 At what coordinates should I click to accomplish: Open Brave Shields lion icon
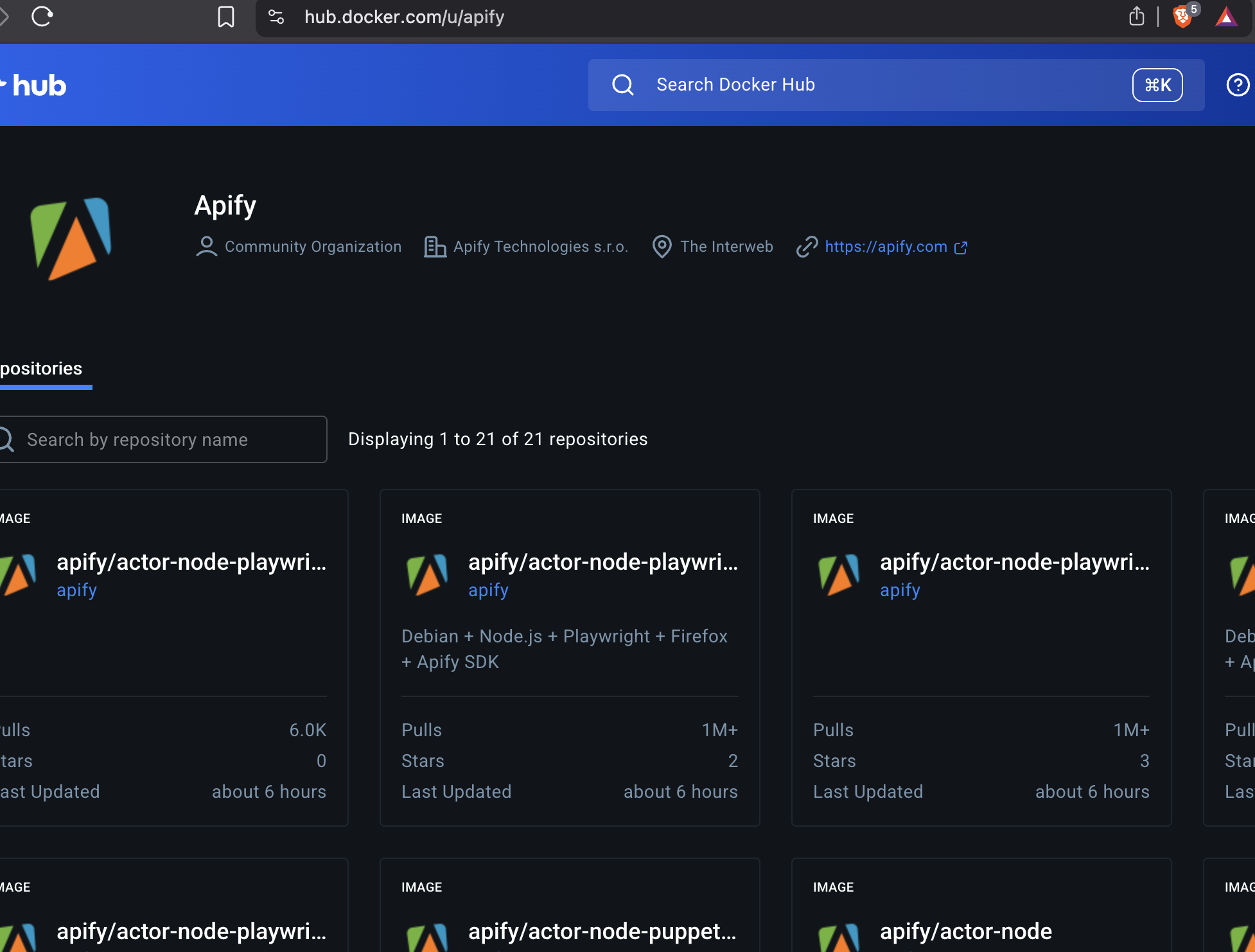(x=1182, y=17)
